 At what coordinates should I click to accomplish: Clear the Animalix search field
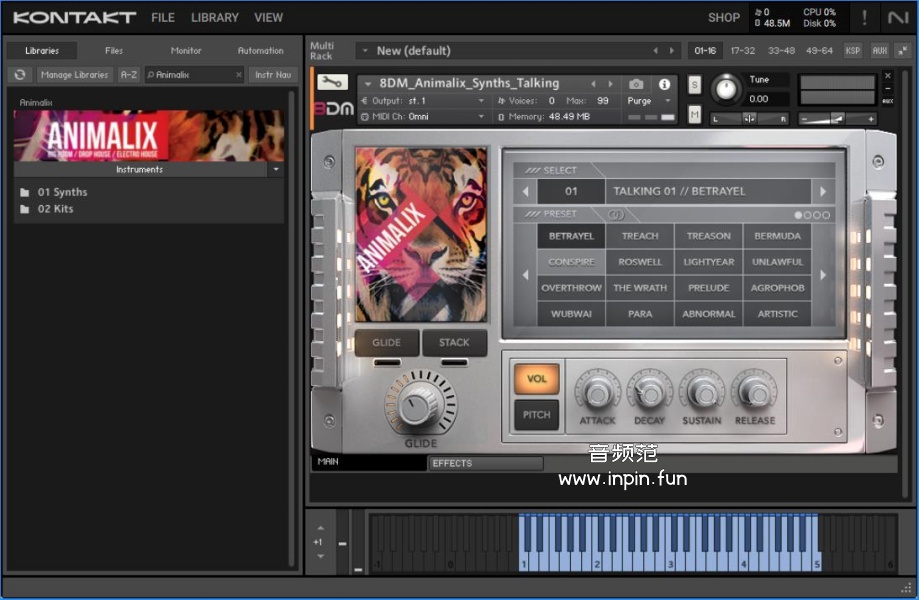click(239, 75)
